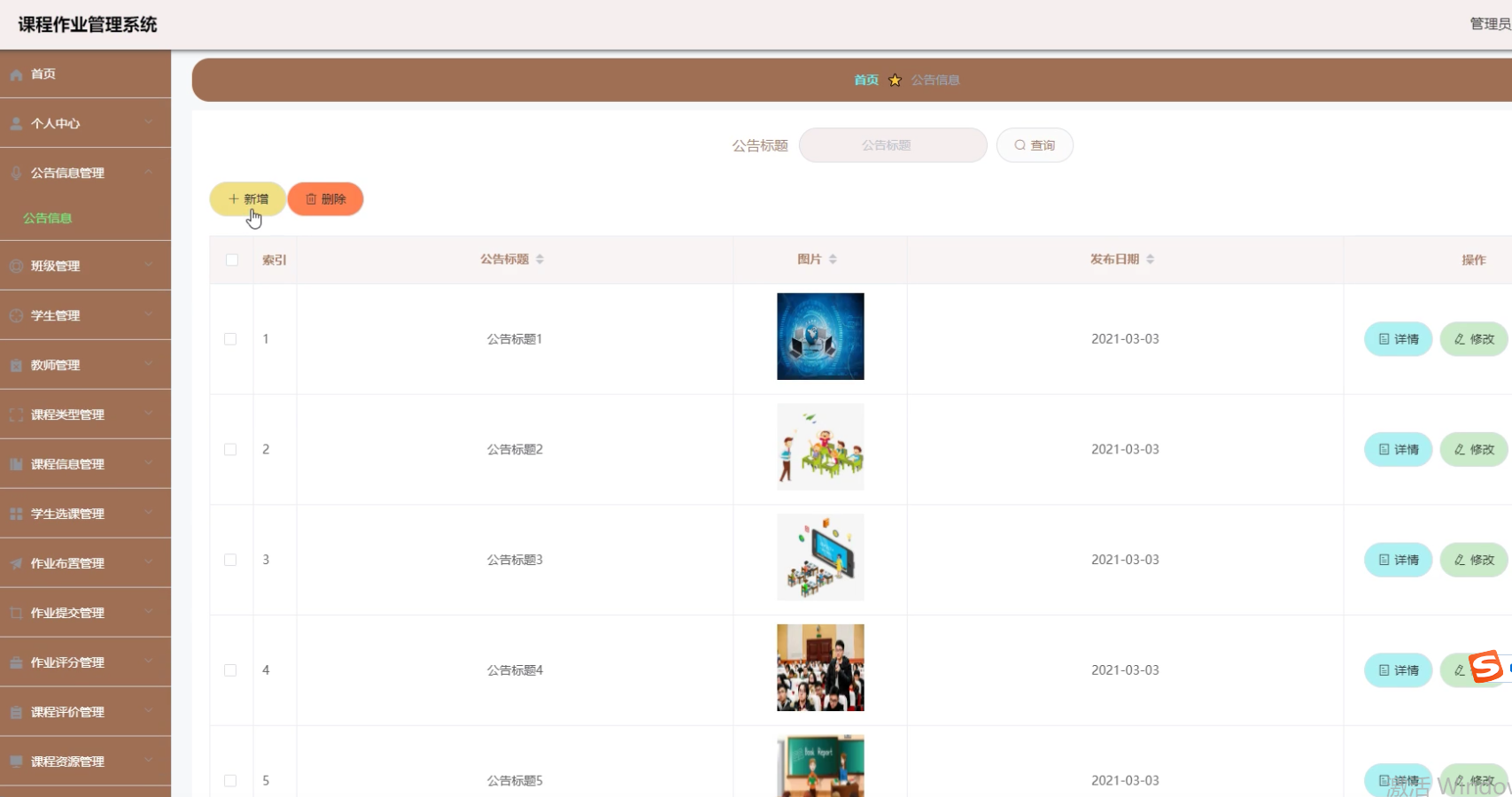The width and height of the screenshot is (1512, 797).
Task: Click the grid icon beside 学生选课管理
Action: pyautogui.click(x=16, y=514)
